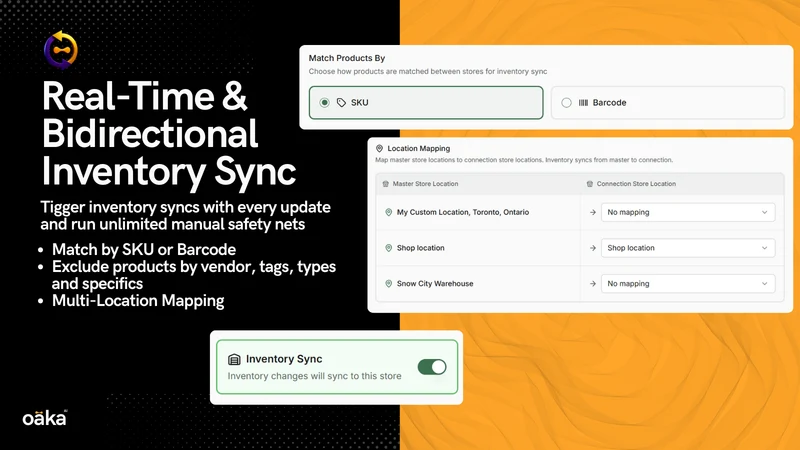Open mapping dropdown for My Custom Location
The image size is (800, 450).
click(688, 212)
